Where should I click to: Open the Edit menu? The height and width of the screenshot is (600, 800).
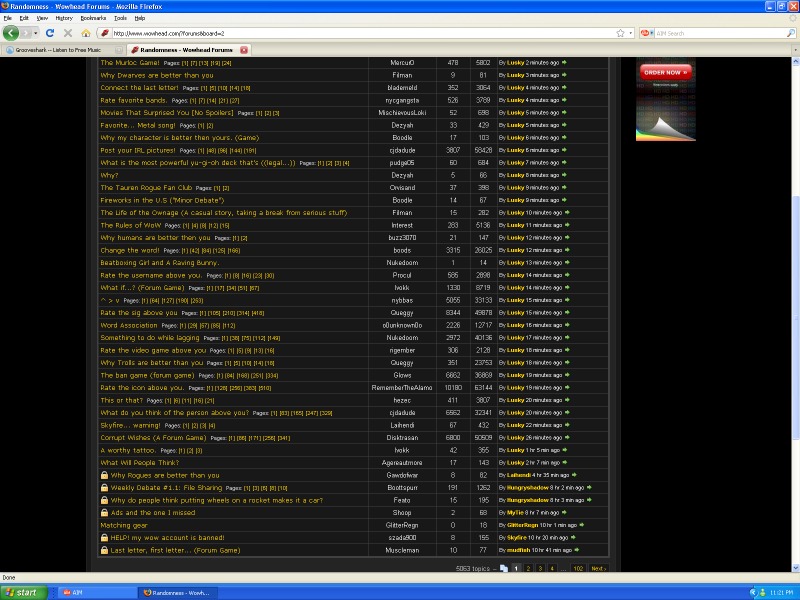(24, 18)
